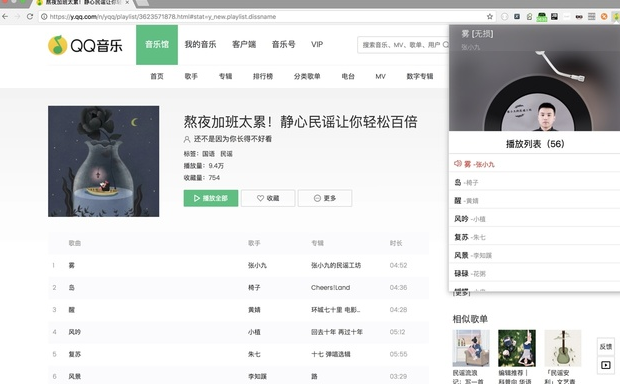This screenshot has height=388, width=620.
Task: Select 岛 -椅子 in the popup playlist
Action: click(x=534, y=182)
